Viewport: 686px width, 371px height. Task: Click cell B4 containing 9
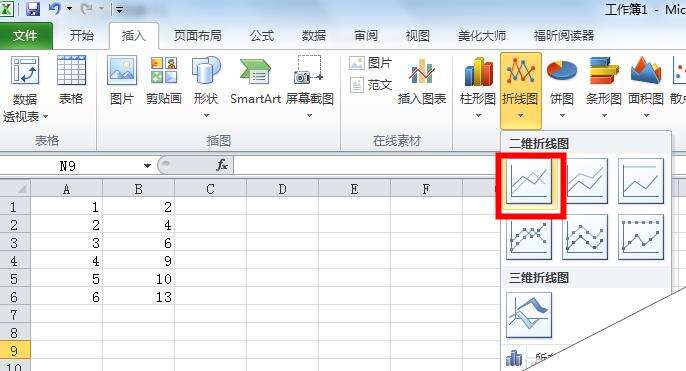[139, 261]
